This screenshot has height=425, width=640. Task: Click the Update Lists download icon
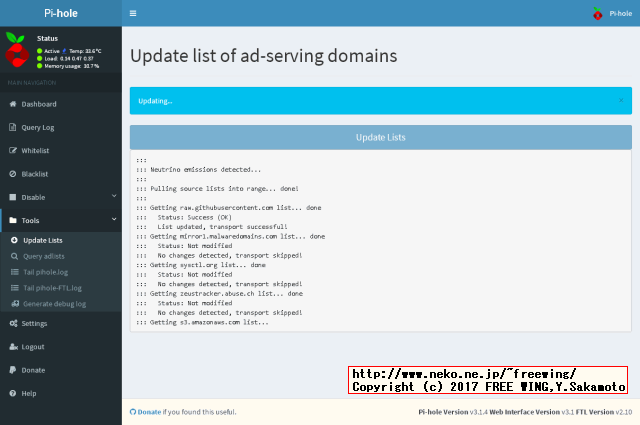[14, 240]
